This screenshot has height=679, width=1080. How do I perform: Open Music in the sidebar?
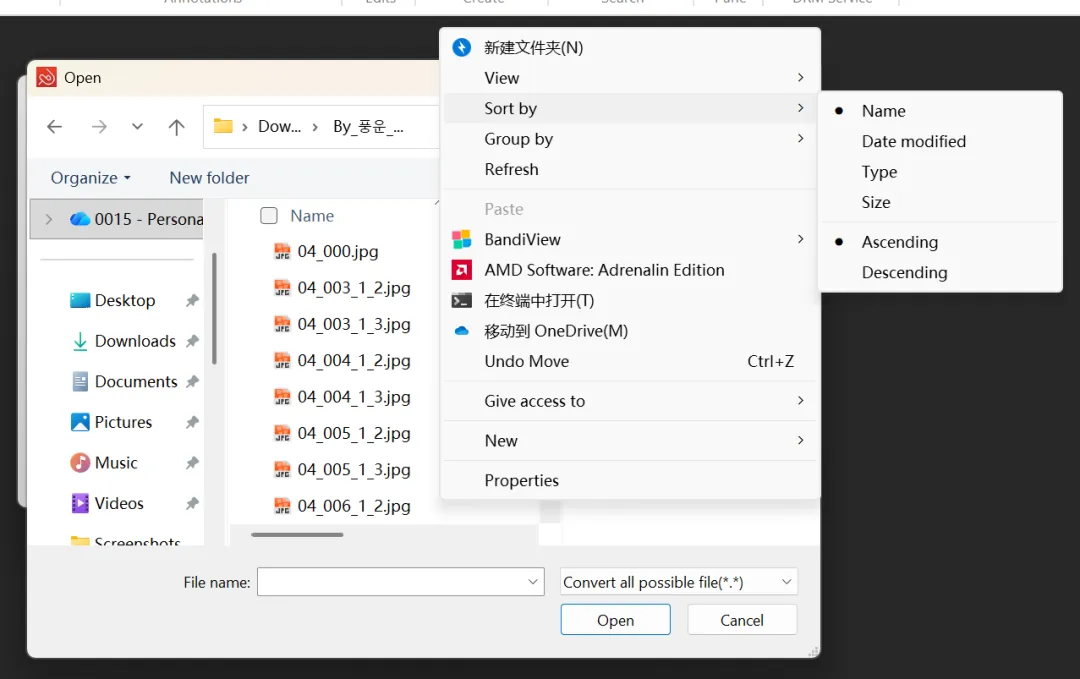pos(103,463)
